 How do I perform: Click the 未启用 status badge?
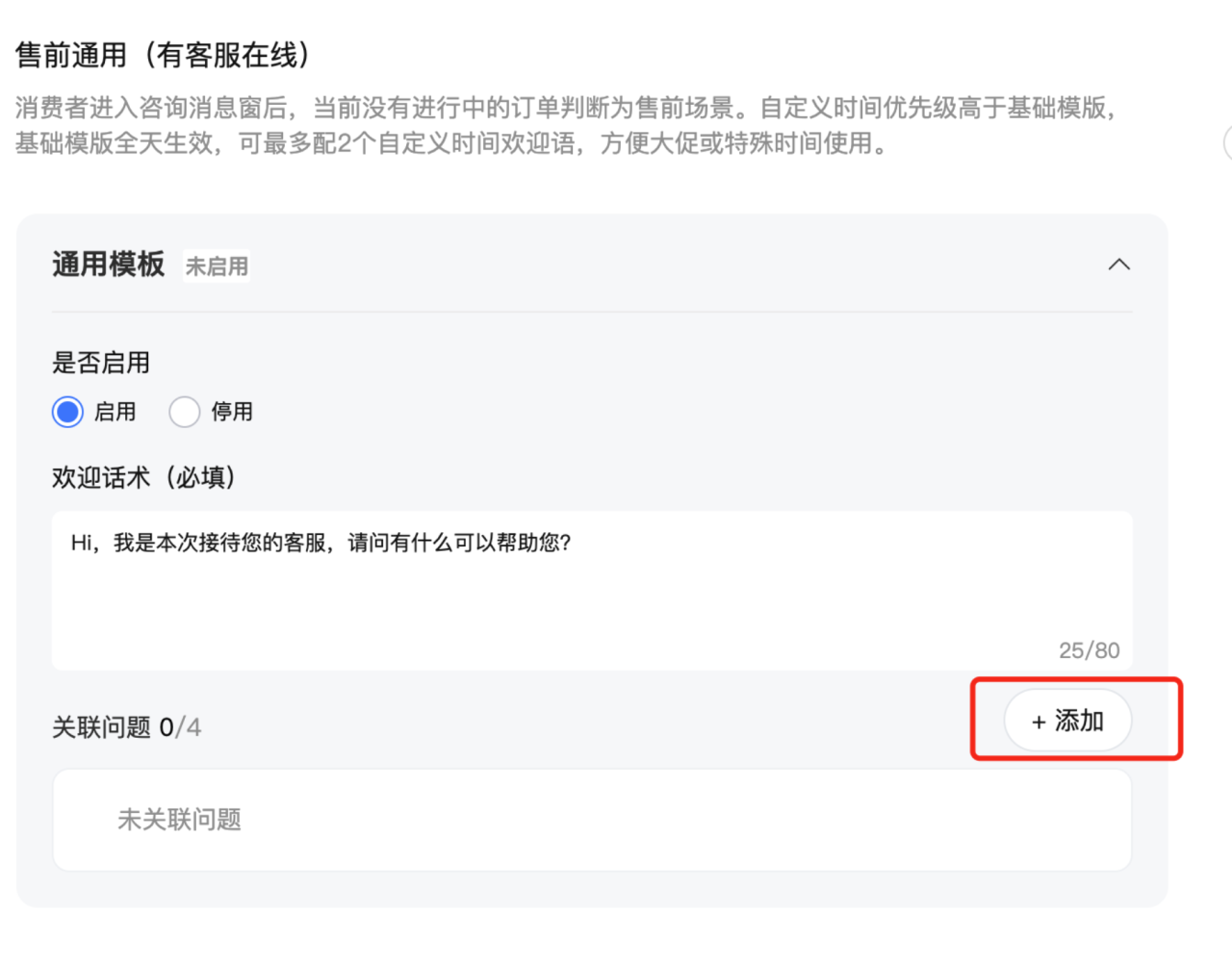217,266
